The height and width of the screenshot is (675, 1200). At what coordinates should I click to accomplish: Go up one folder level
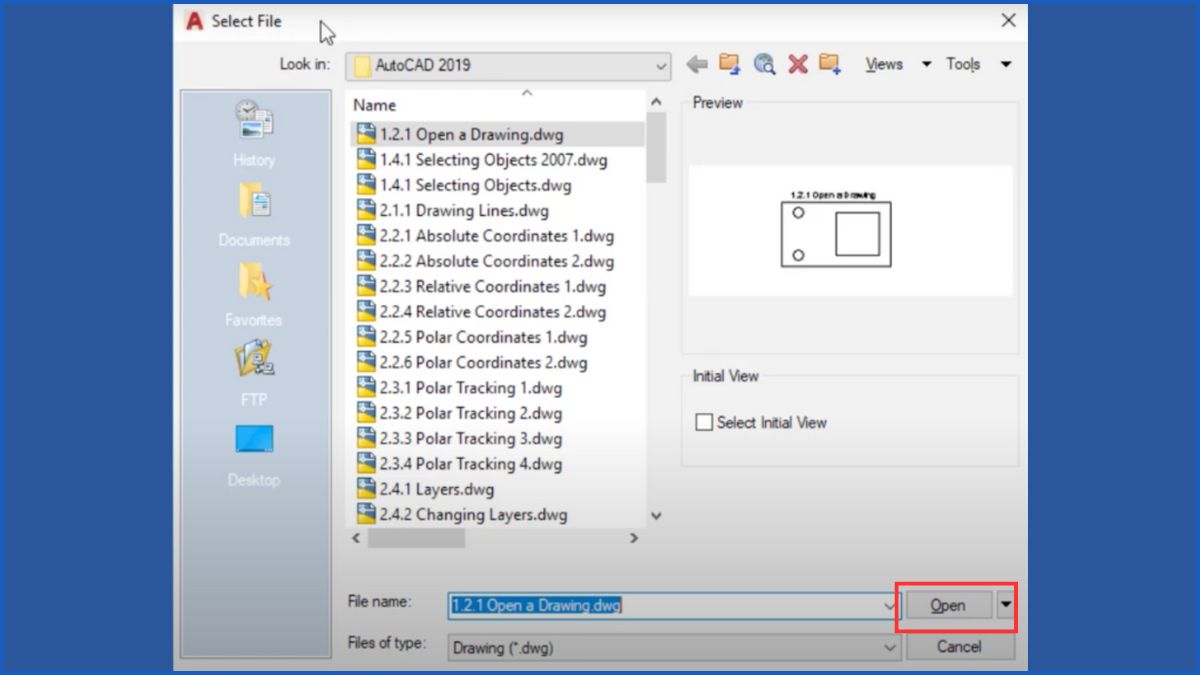tap(730, 64)
